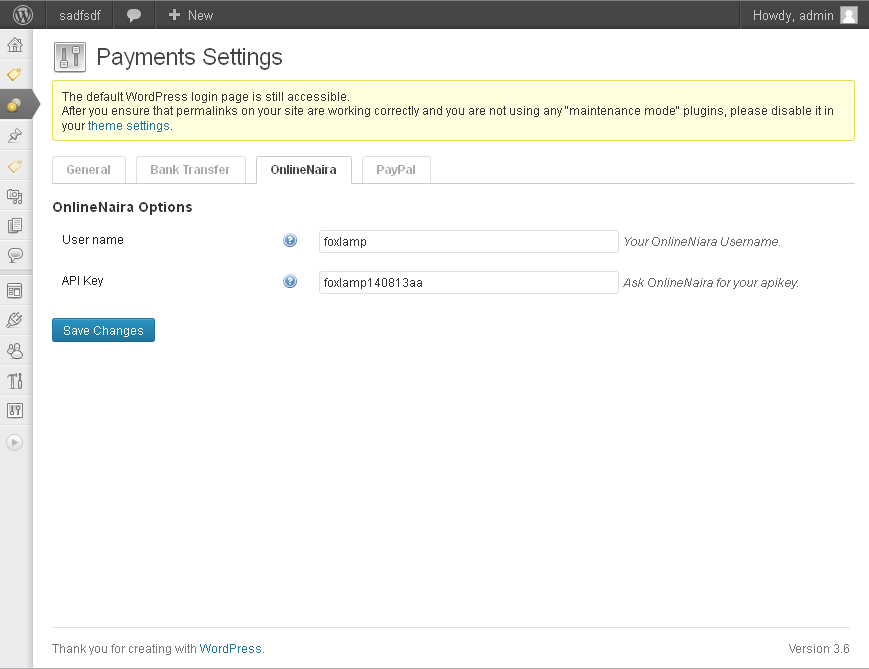Open the WordPress logo menu
The width and height of the screenshot is (869, 669).
[23, 15]
